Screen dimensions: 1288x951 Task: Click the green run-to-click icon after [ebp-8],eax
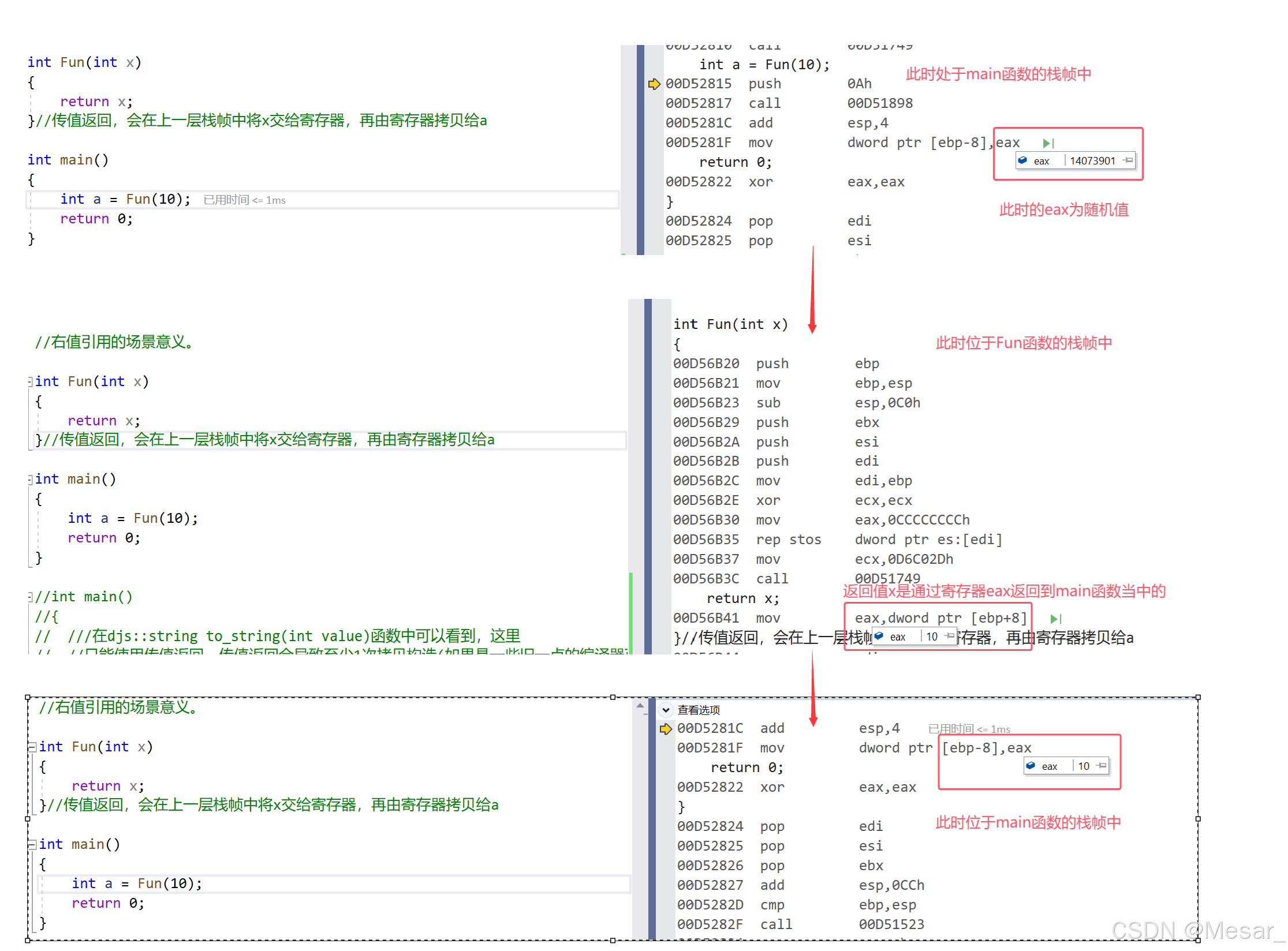pyautogui.click(x=1048, y=143)
